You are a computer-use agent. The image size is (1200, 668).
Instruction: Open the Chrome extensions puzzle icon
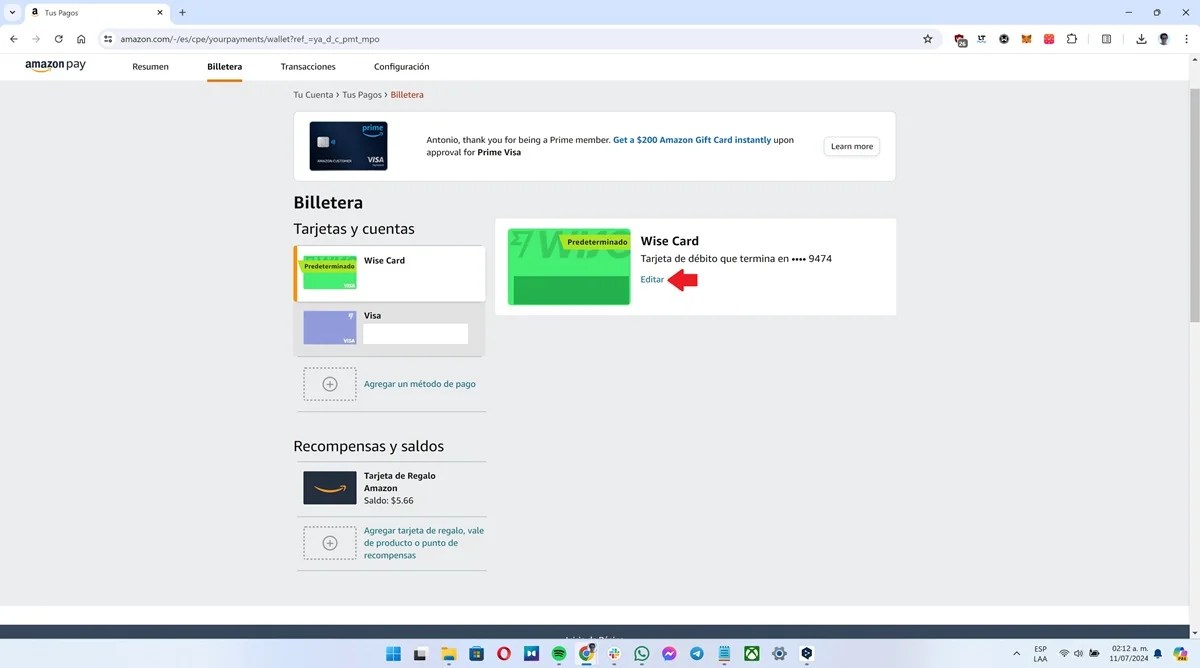(1071, 38)
